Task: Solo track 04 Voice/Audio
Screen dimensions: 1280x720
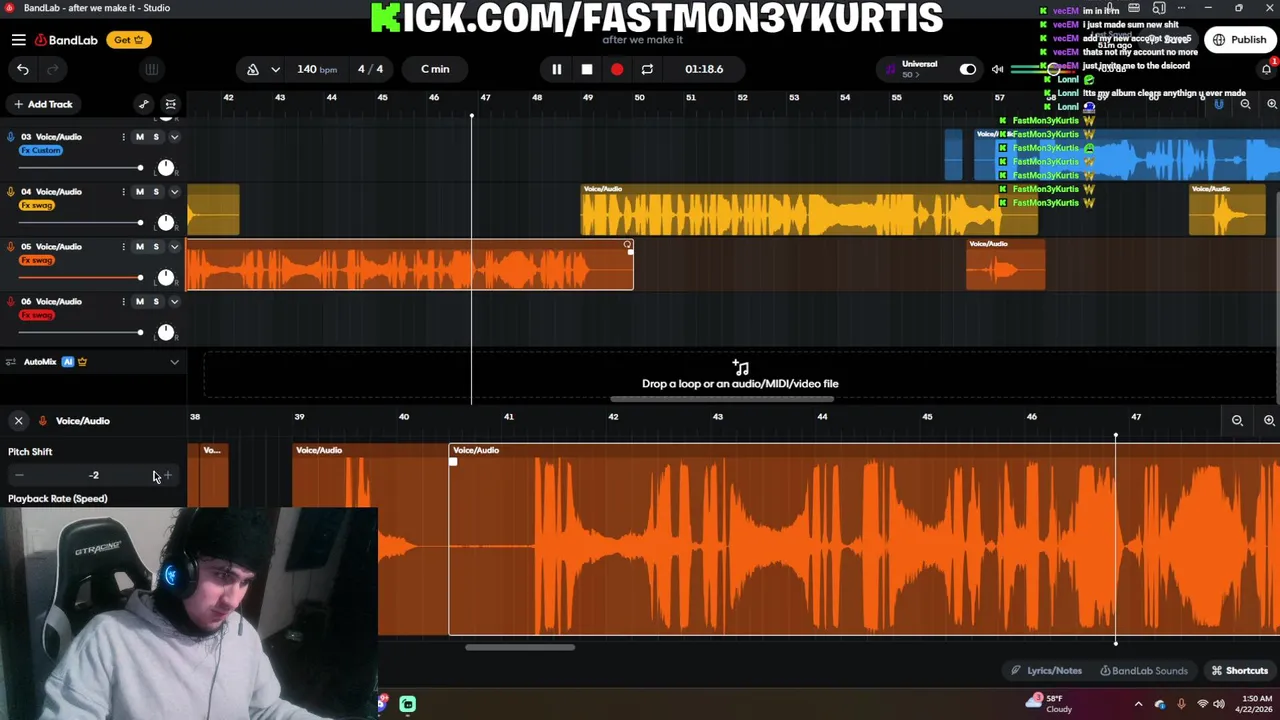Action: tap(156, 192)
